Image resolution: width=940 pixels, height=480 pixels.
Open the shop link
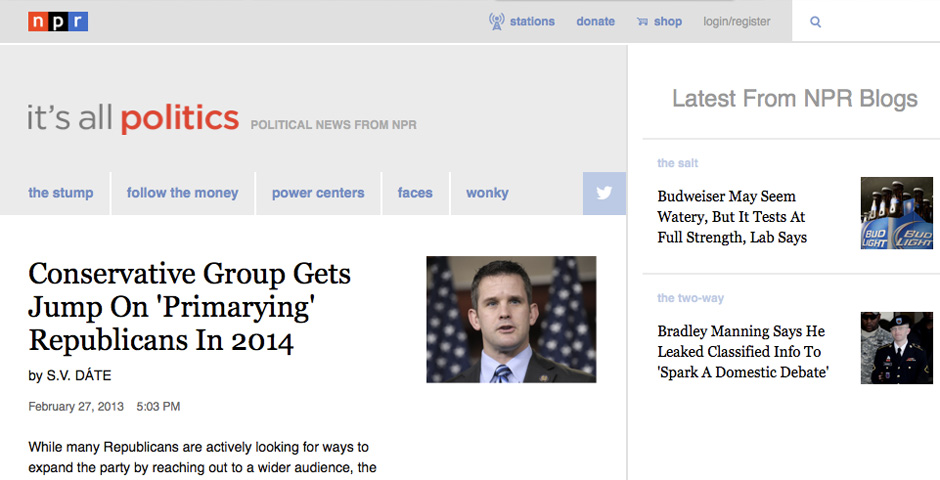(x=668, y=22)
